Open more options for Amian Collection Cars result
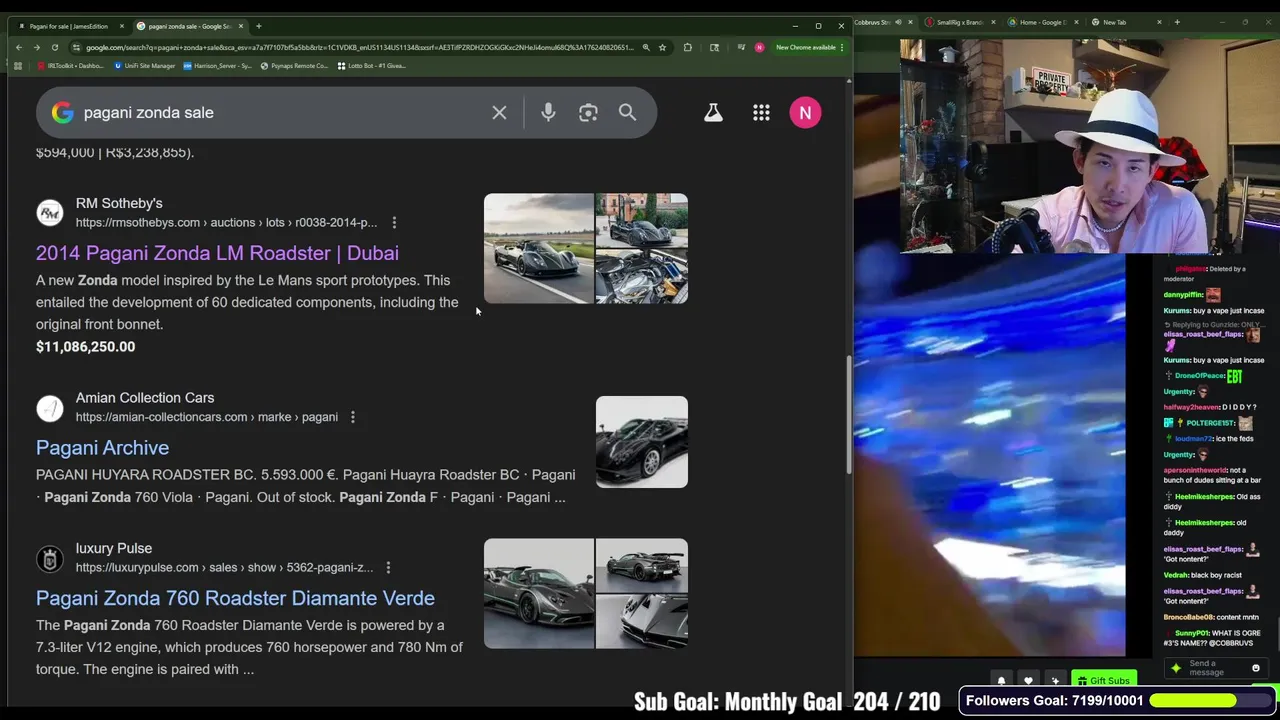The image size is (1280, 720). (x=352, y=417)
